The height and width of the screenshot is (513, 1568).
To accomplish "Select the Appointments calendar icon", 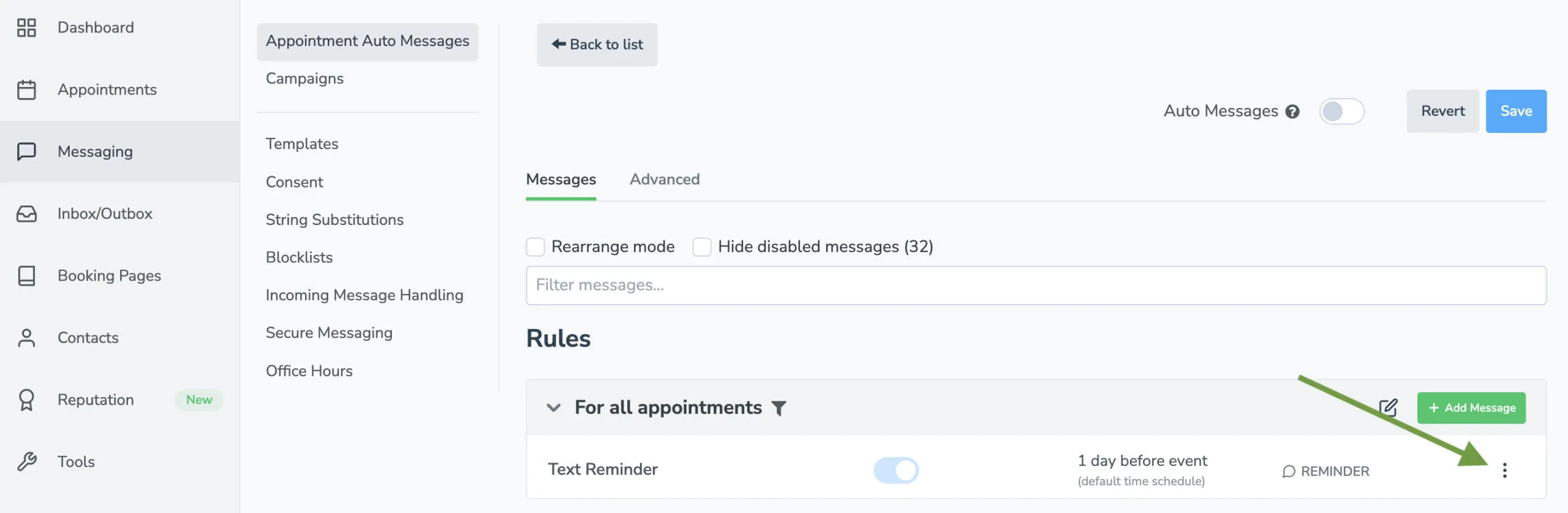I will pos(27,89).
